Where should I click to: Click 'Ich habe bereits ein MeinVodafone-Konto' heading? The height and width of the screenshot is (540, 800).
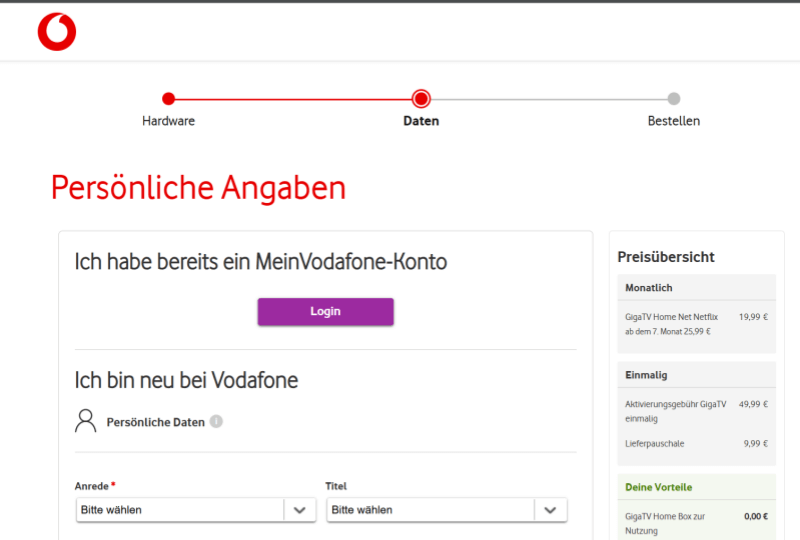(x=261, y=262)
